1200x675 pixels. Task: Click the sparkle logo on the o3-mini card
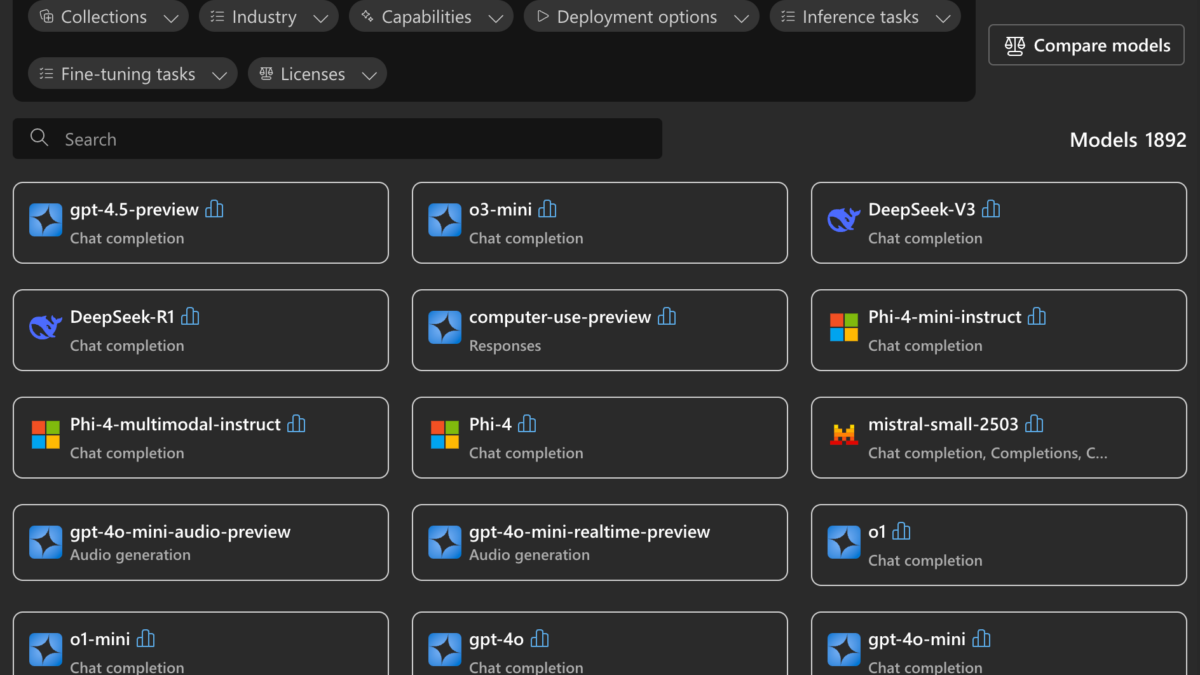tap(445, 220)
